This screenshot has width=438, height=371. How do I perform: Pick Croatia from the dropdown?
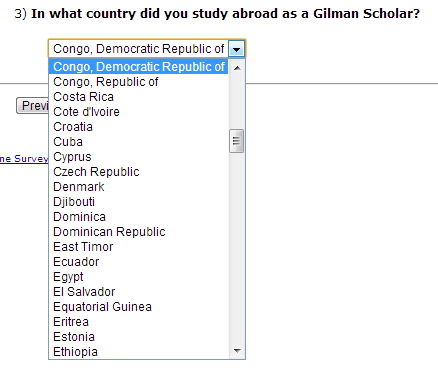(x=139, y=127)
